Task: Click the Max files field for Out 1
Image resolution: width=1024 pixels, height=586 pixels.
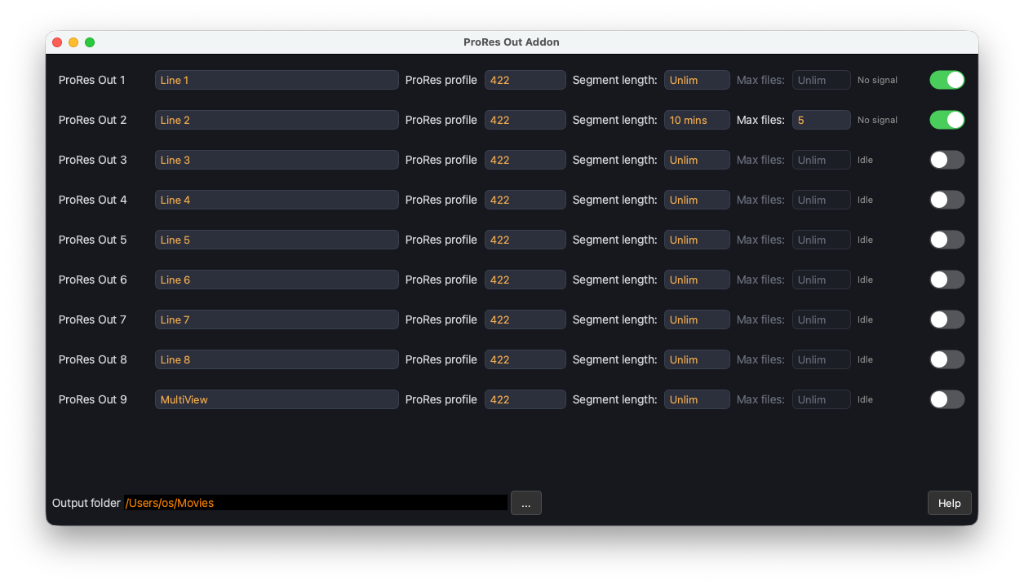Action: pyautogui.click(x=821, y=80)
